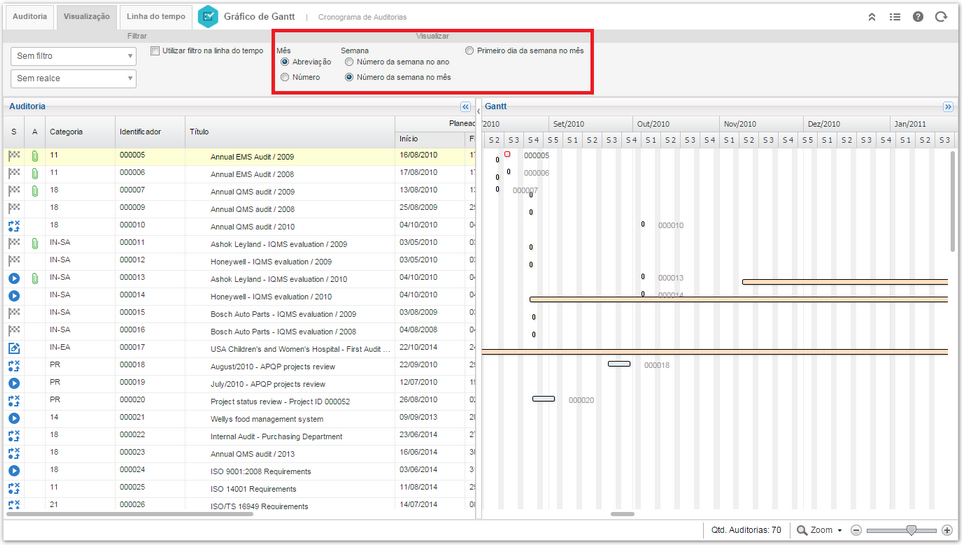Select 'Número da semana no mês' radio option

tap(349, 77)
